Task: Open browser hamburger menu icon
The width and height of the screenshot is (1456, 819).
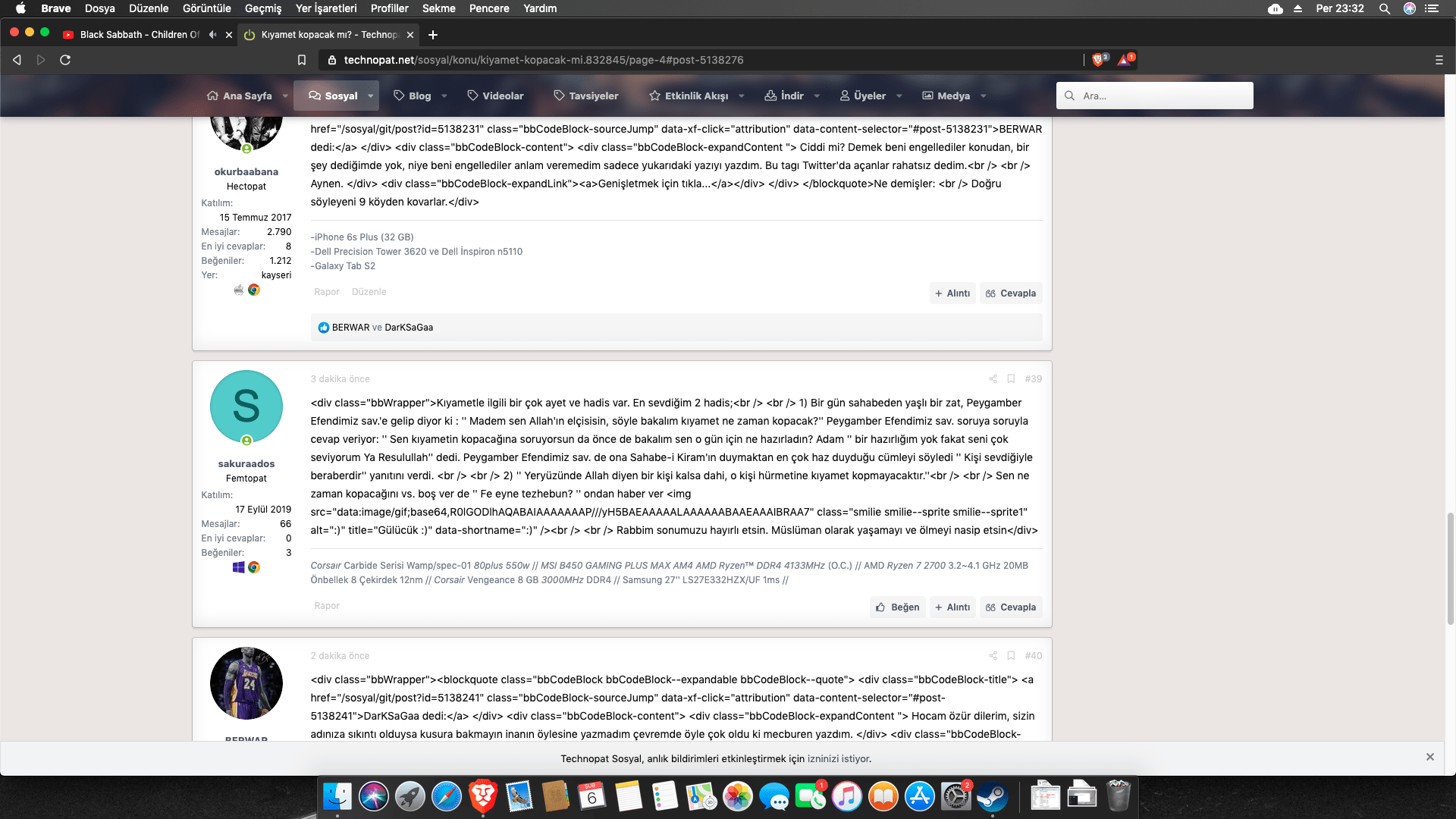Action: (1439, 60)
